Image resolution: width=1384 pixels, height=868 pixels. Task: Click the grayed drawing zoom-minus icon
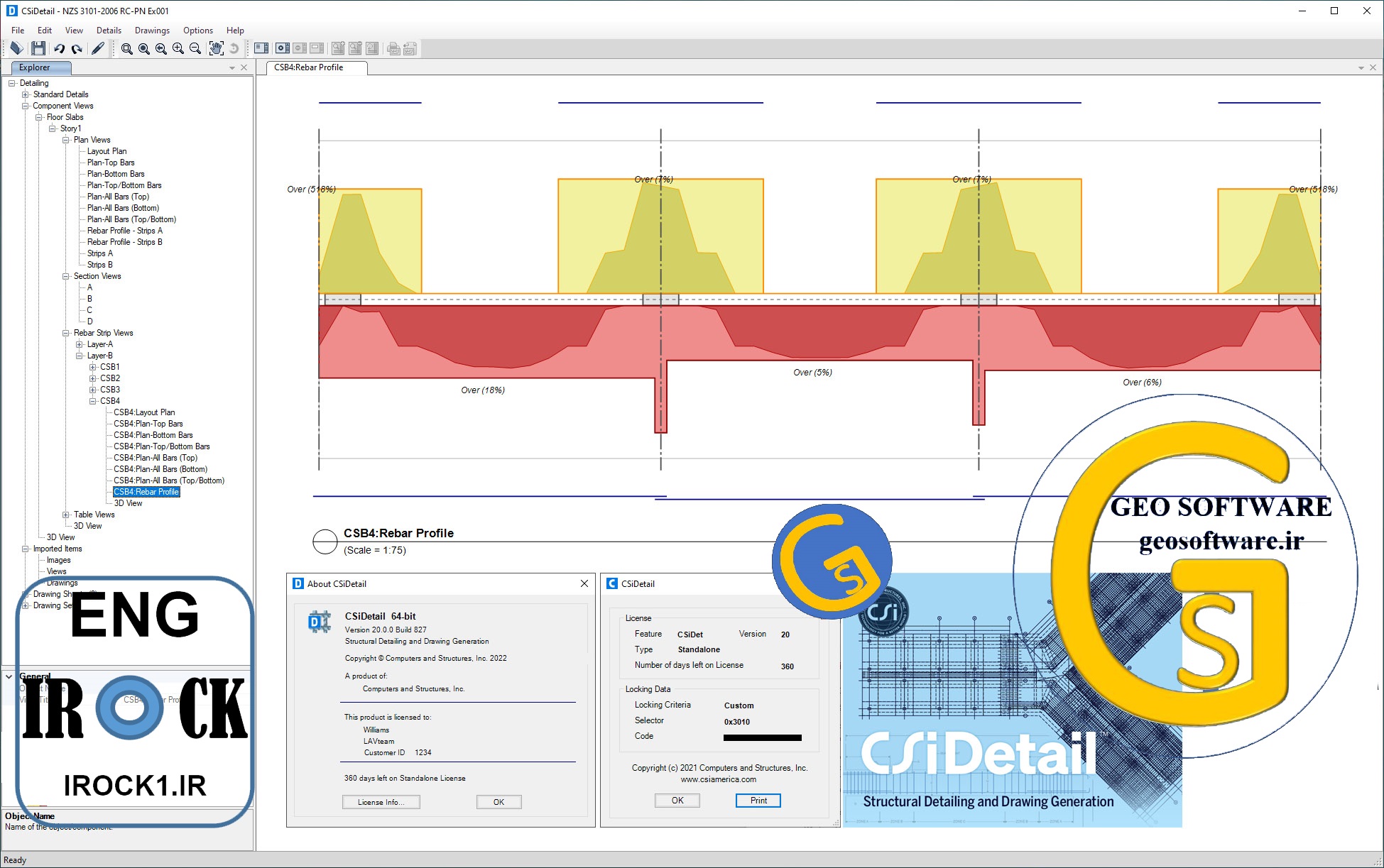(355, 48)
